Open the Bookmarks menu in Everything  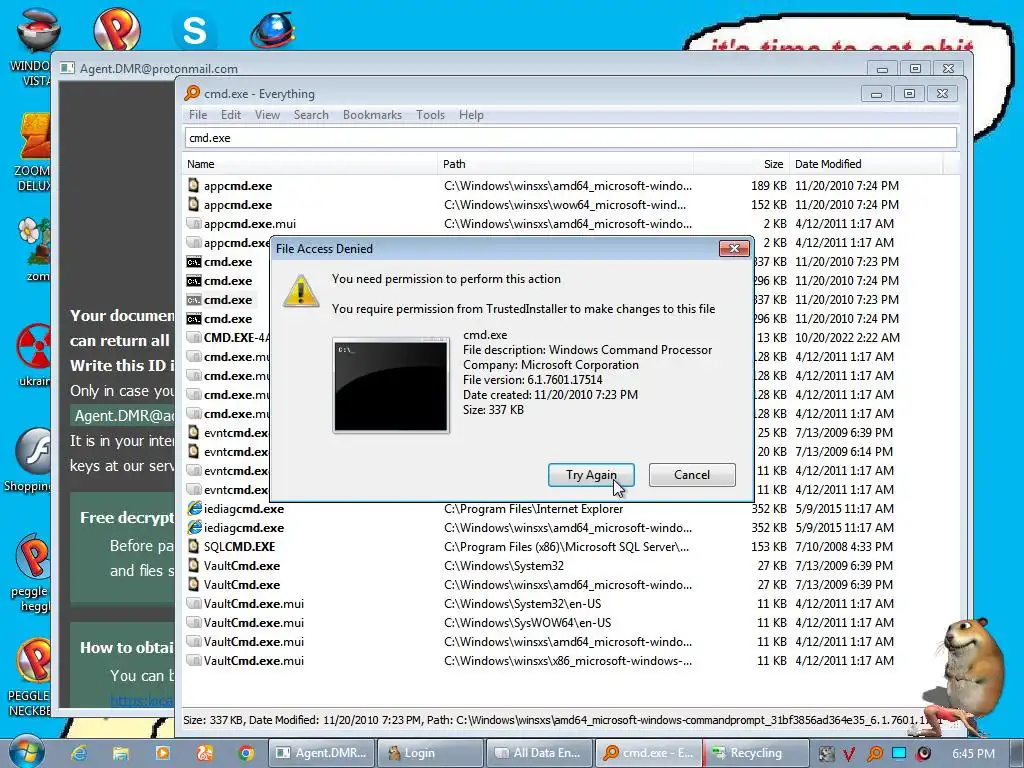[x=372, y=115]
